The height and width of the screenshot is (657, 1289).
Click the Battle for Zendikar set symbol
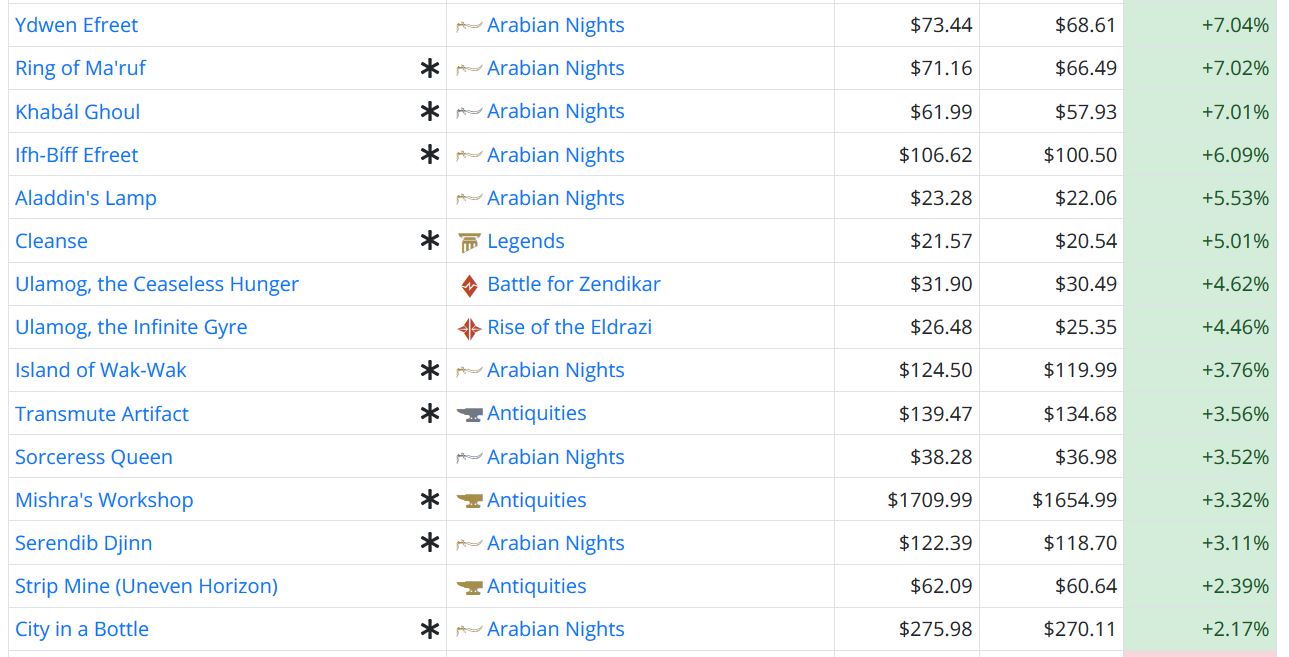(469, 285)
